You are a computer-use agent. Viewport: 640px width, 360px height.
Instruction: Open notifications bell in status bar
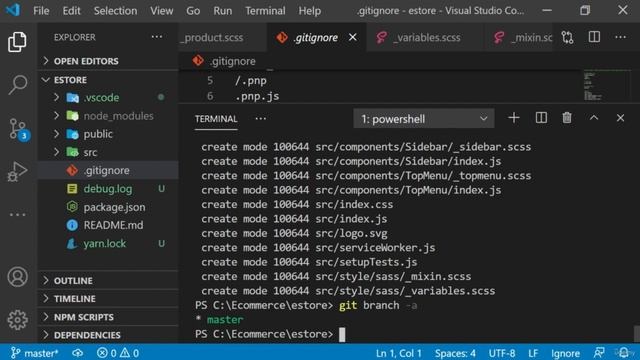[624, 353]
